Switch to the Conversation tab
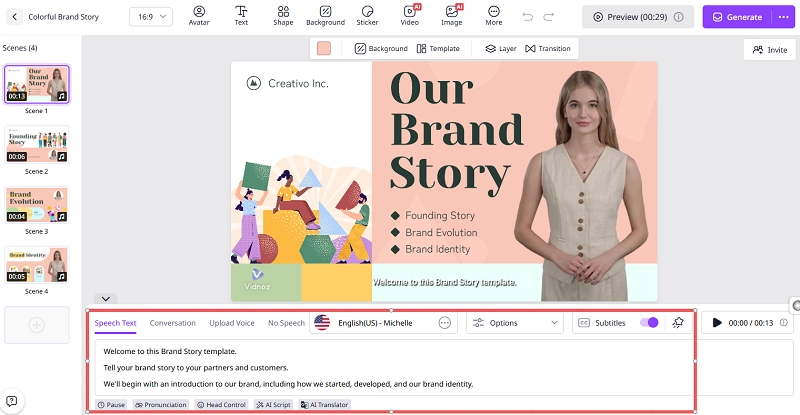The height and width of the screenshot is (415, 800). click(x=172, y=323)
